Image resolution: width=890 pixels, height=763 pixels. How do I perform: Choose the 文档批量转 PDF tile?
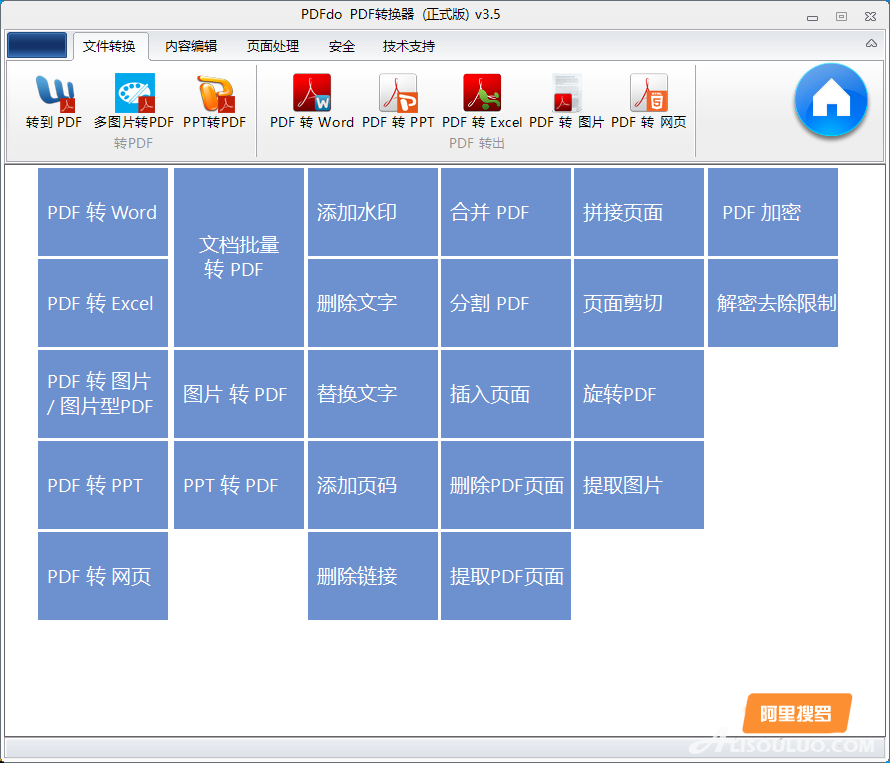(239, 257)
